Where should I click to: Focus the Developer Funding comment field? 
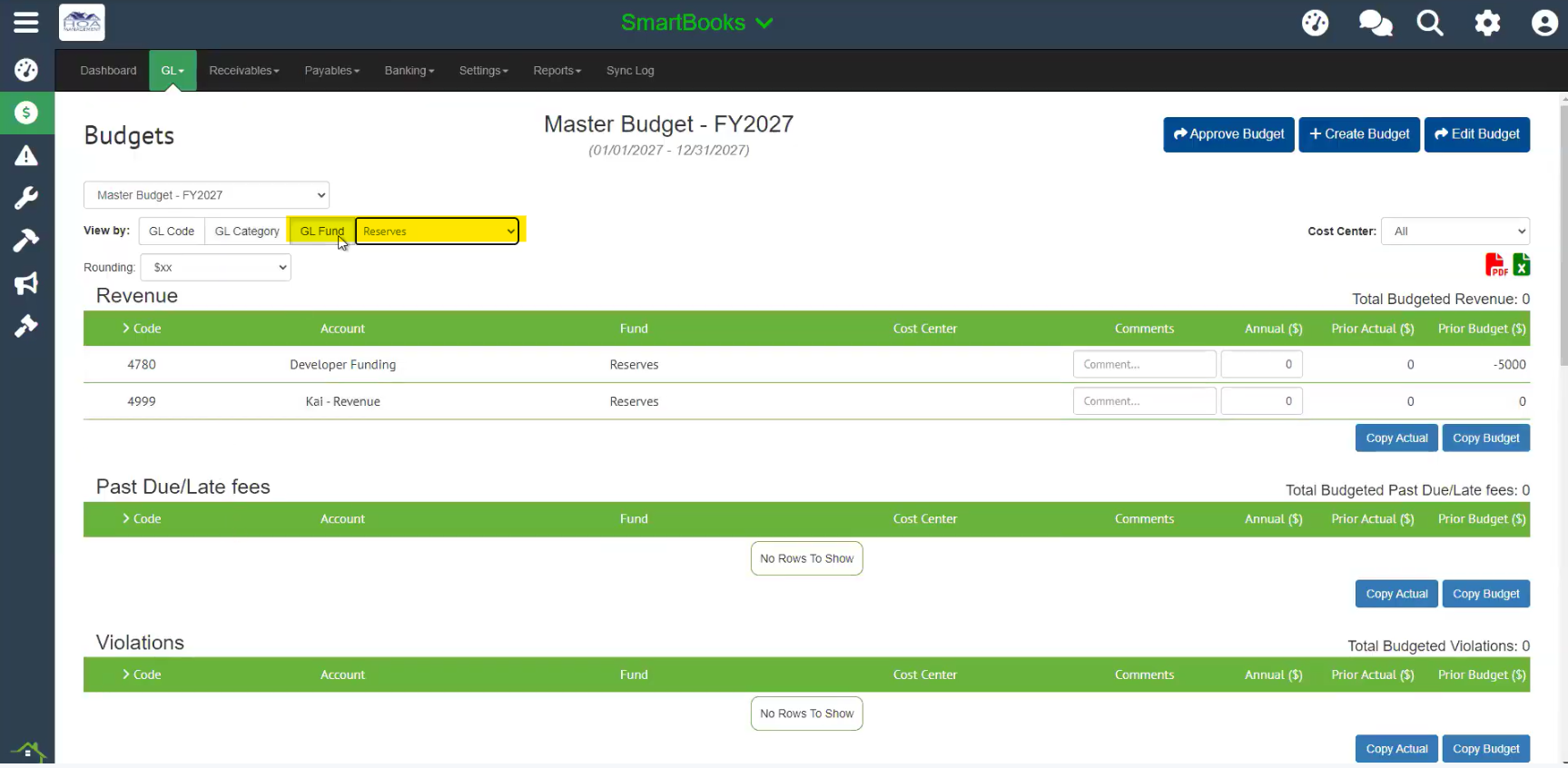[1144, 364]
